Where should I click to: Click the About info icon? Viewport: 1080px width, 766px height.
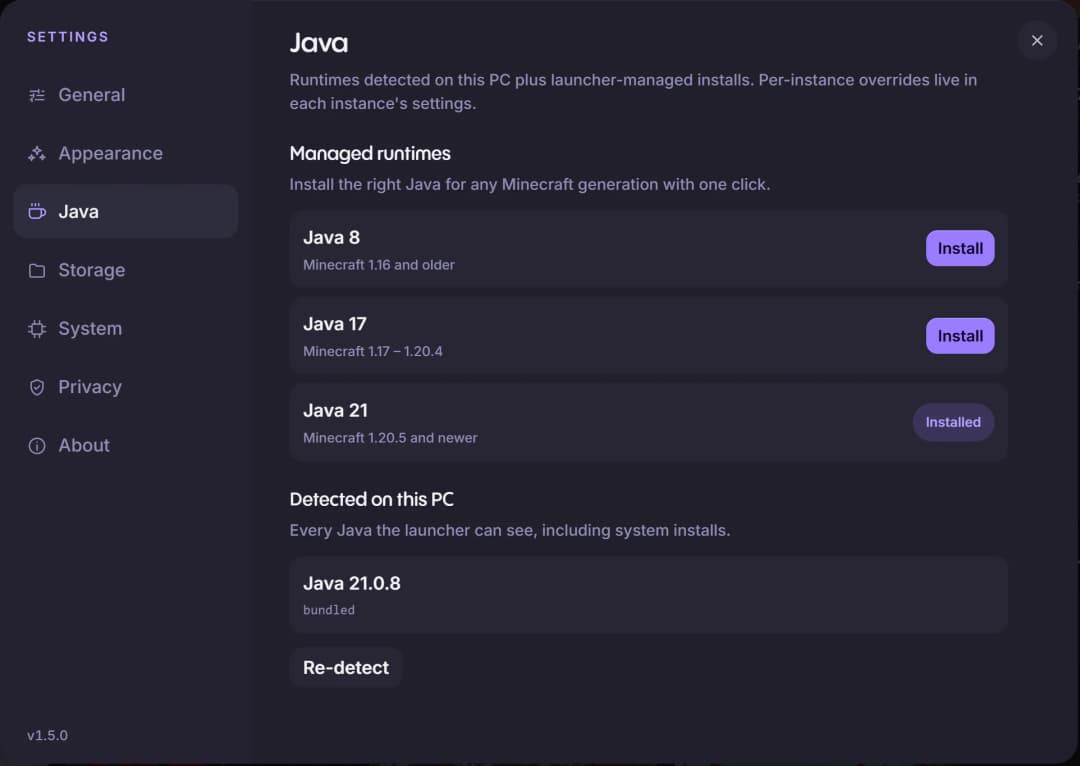[37, 446]
